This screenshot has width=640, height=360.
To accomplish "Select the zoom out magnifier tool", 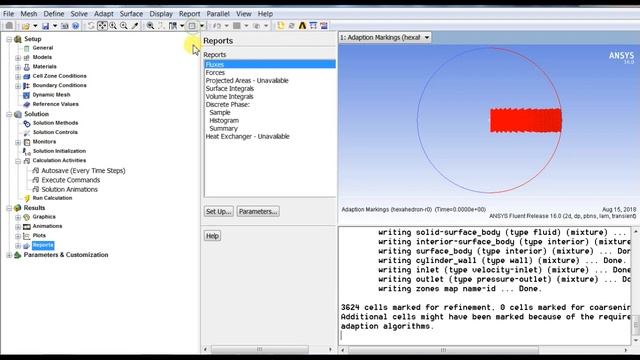I will click(x=124, y=26).
